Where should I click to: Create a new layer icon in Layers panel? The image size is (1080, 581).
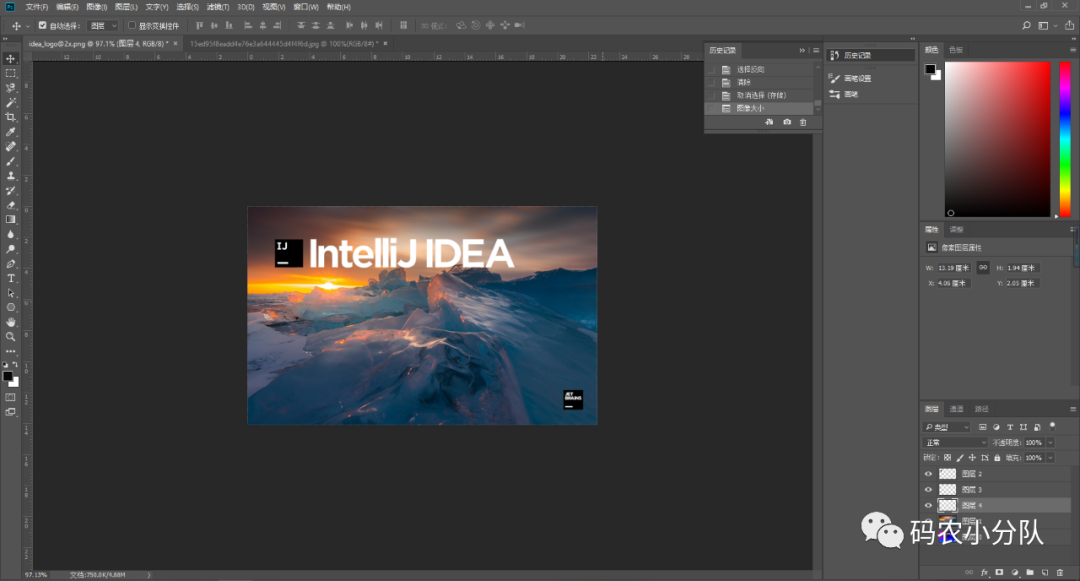tap(1045, 572)
